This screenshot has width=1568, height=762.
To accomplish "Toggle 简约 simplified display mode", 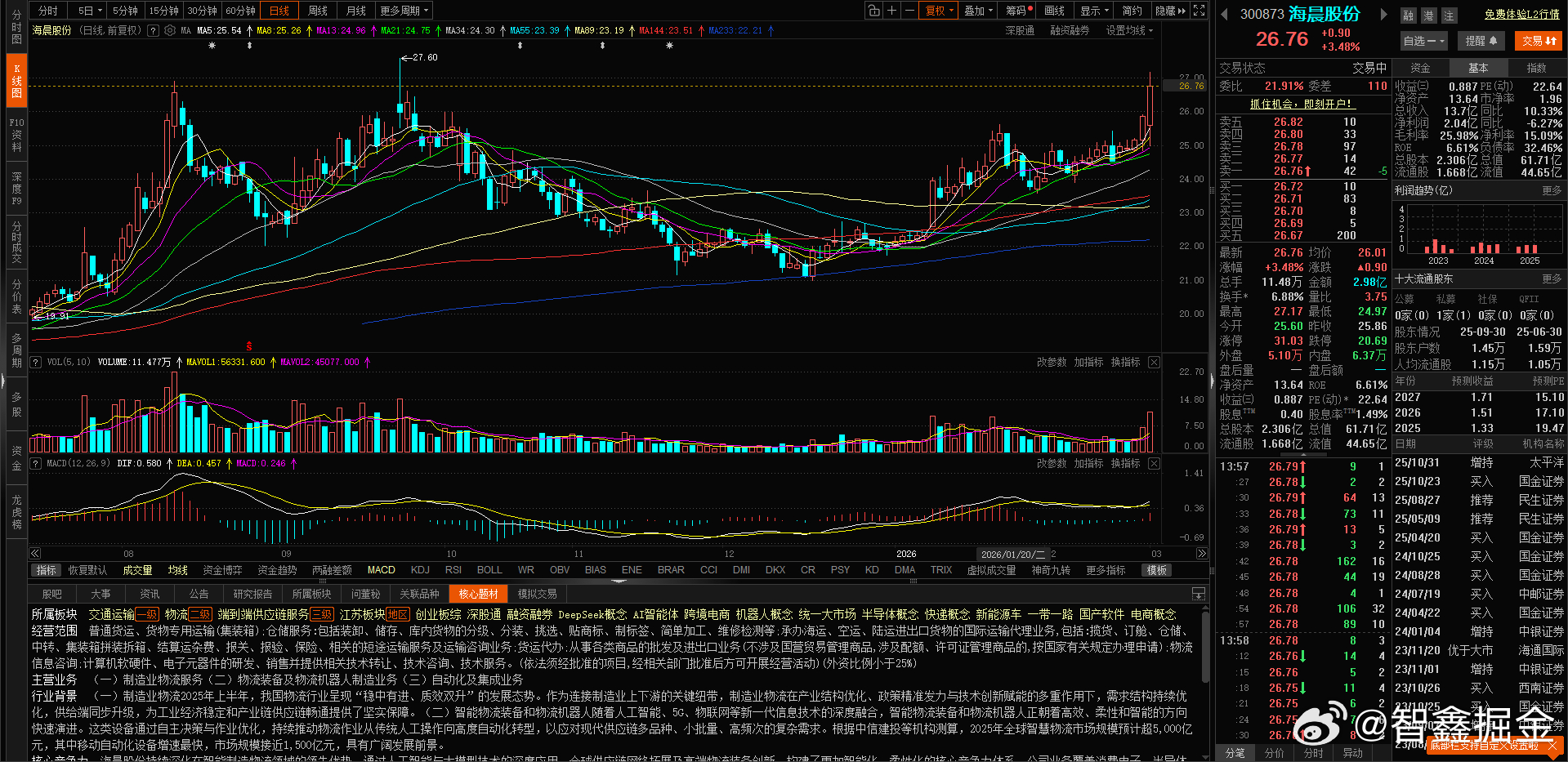I will [1130, 10].
